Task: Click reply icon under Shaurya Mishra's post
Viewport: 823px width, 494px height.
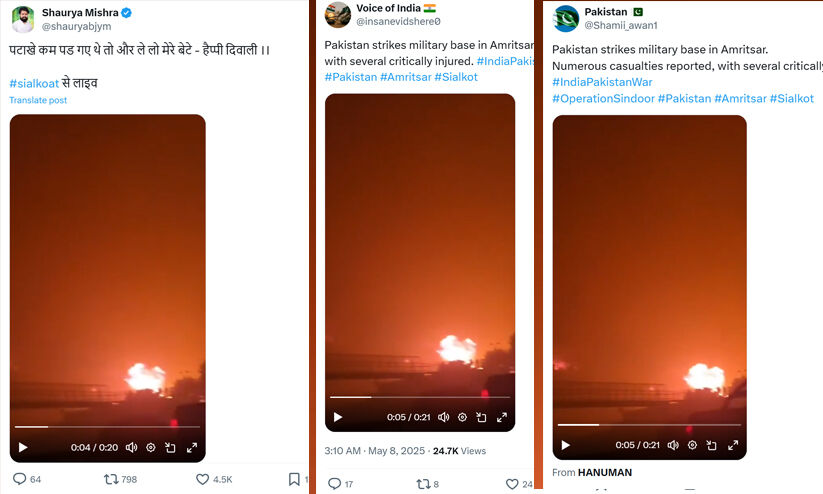Action: pyautogui.click(x=19, y=480)
